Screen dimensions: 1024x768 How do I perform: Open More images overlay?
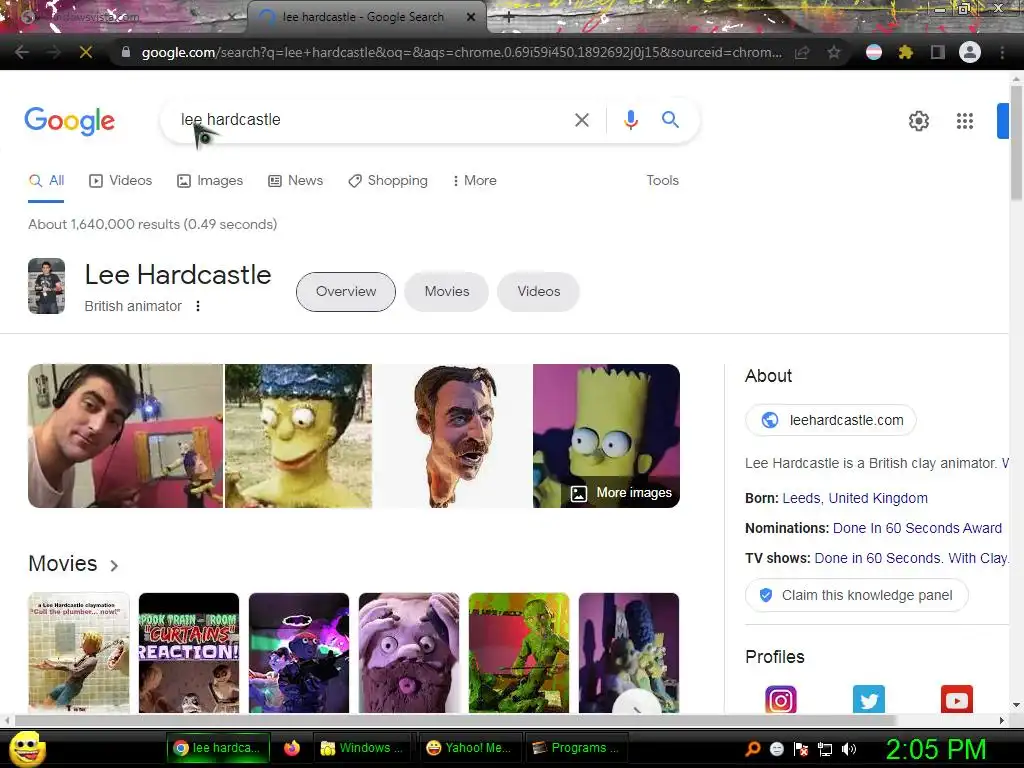(x=621, y=493)
